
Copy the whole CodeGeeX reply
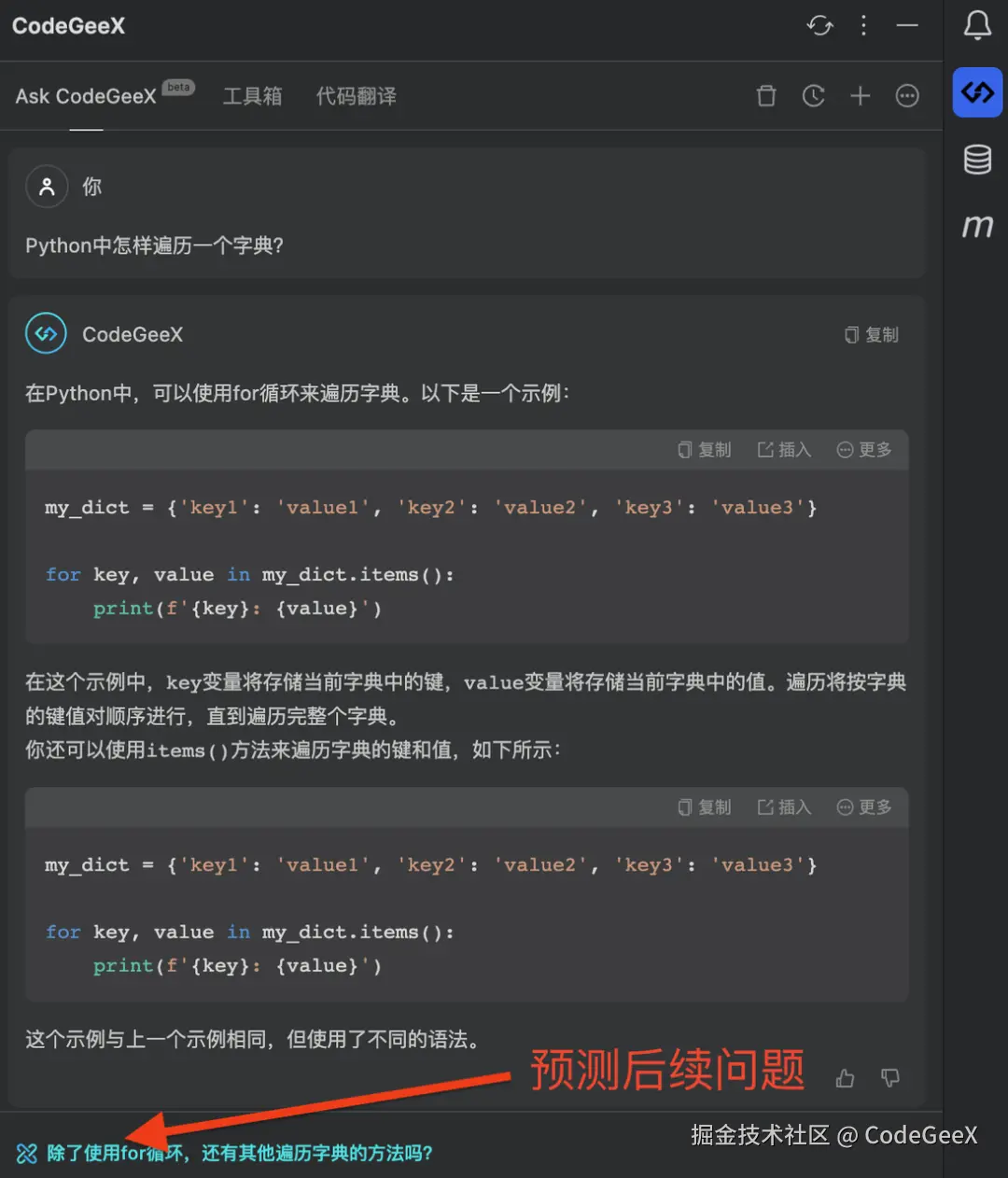872,334
